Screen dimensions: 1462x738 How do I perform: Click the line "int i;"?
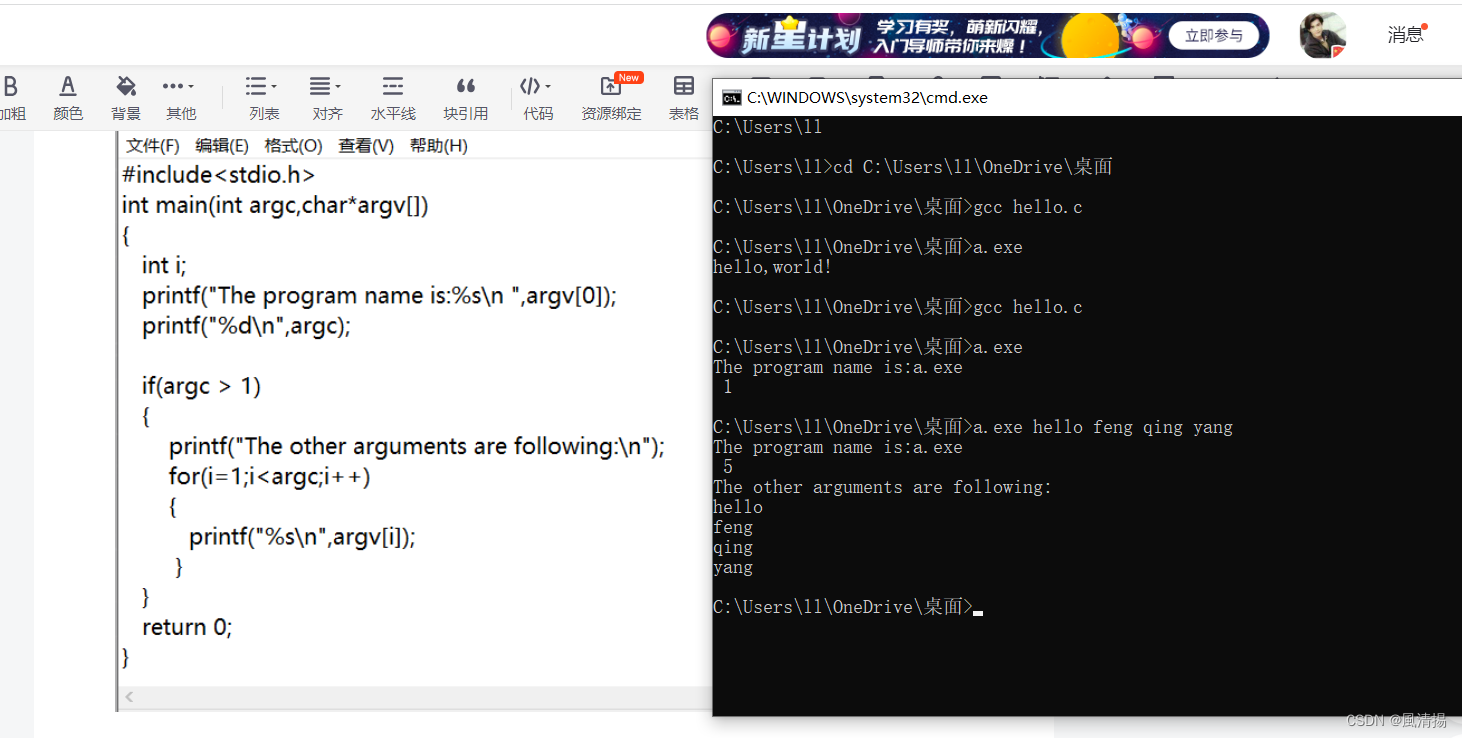coord(164,265)
